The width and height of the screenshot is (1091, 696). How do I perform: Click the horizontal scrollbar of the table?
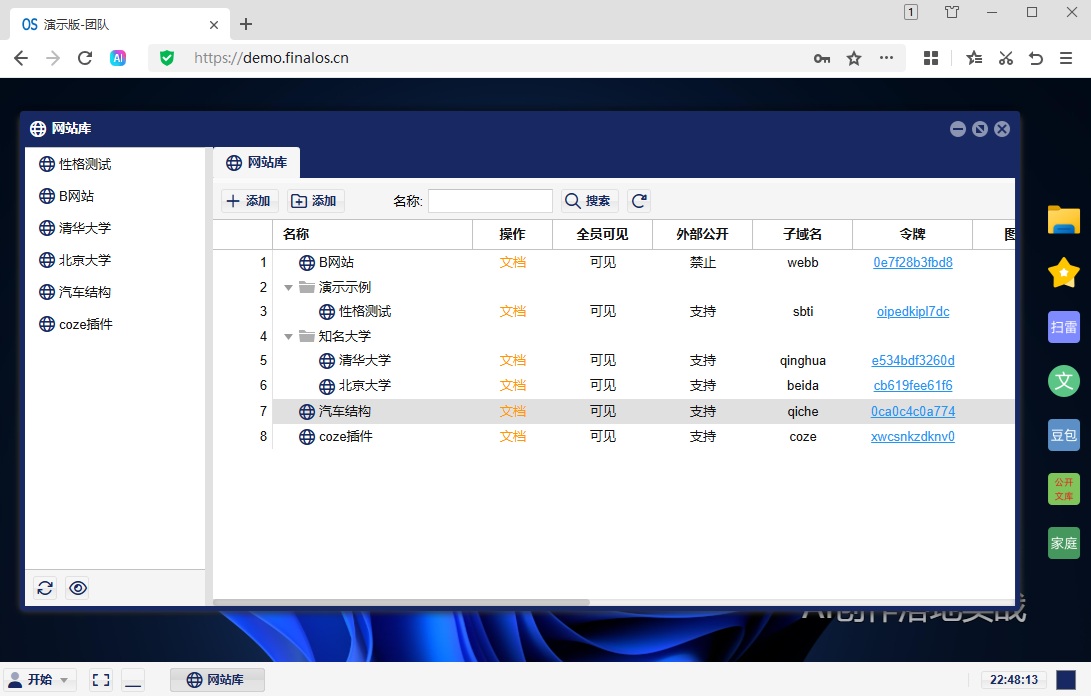click(401, 602)
